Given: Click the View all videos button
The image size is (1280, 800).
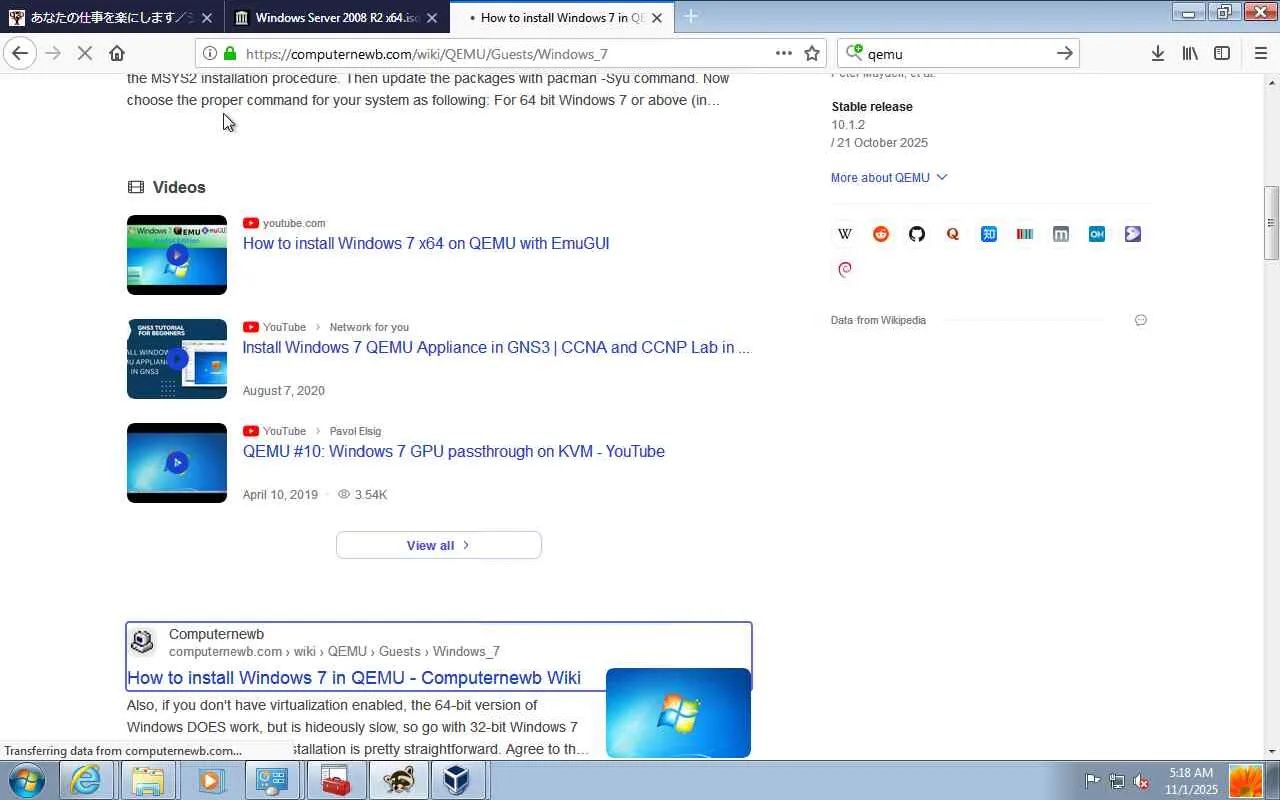Looking at the screenshot, I should 439,545.
